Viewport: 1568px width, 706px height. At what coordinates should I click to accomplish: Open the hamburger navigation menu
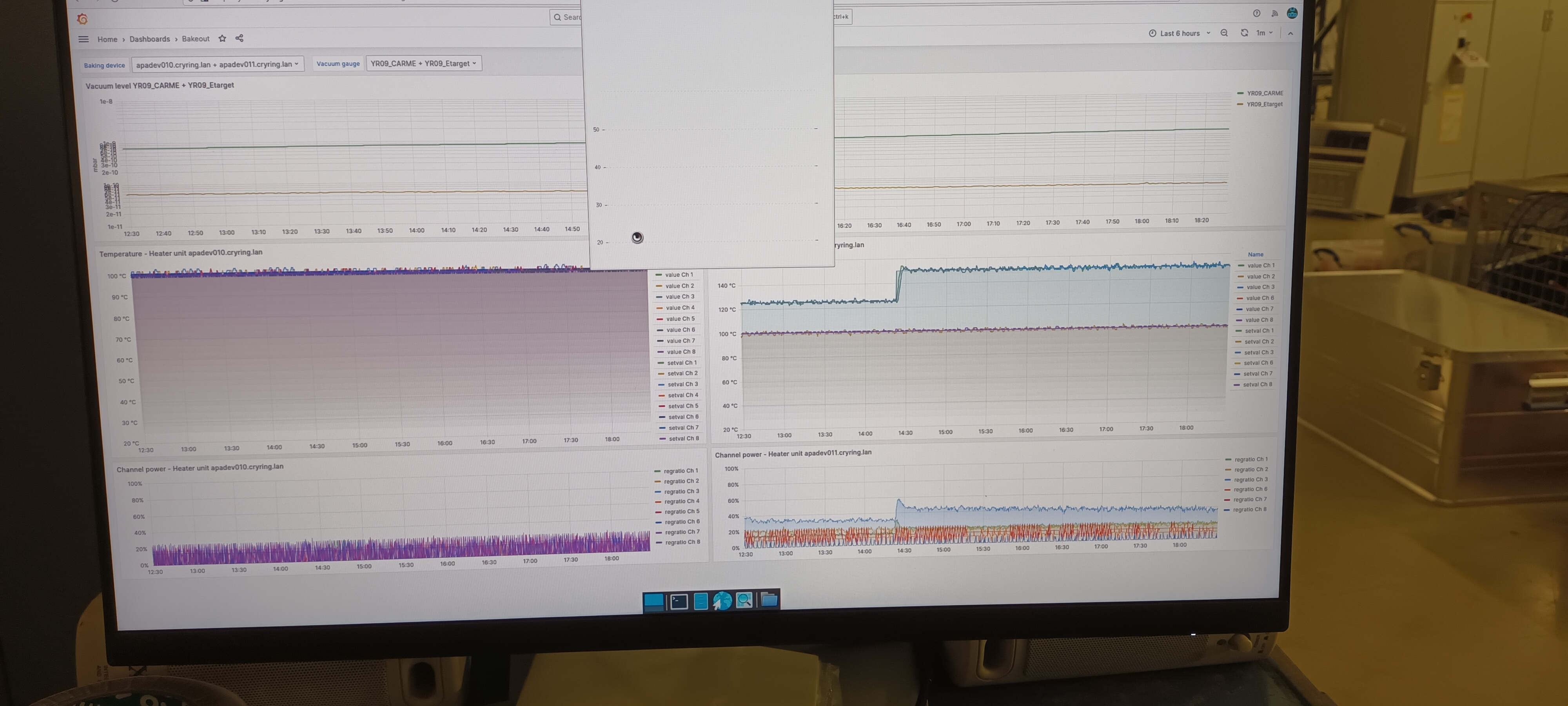(83, 39)
